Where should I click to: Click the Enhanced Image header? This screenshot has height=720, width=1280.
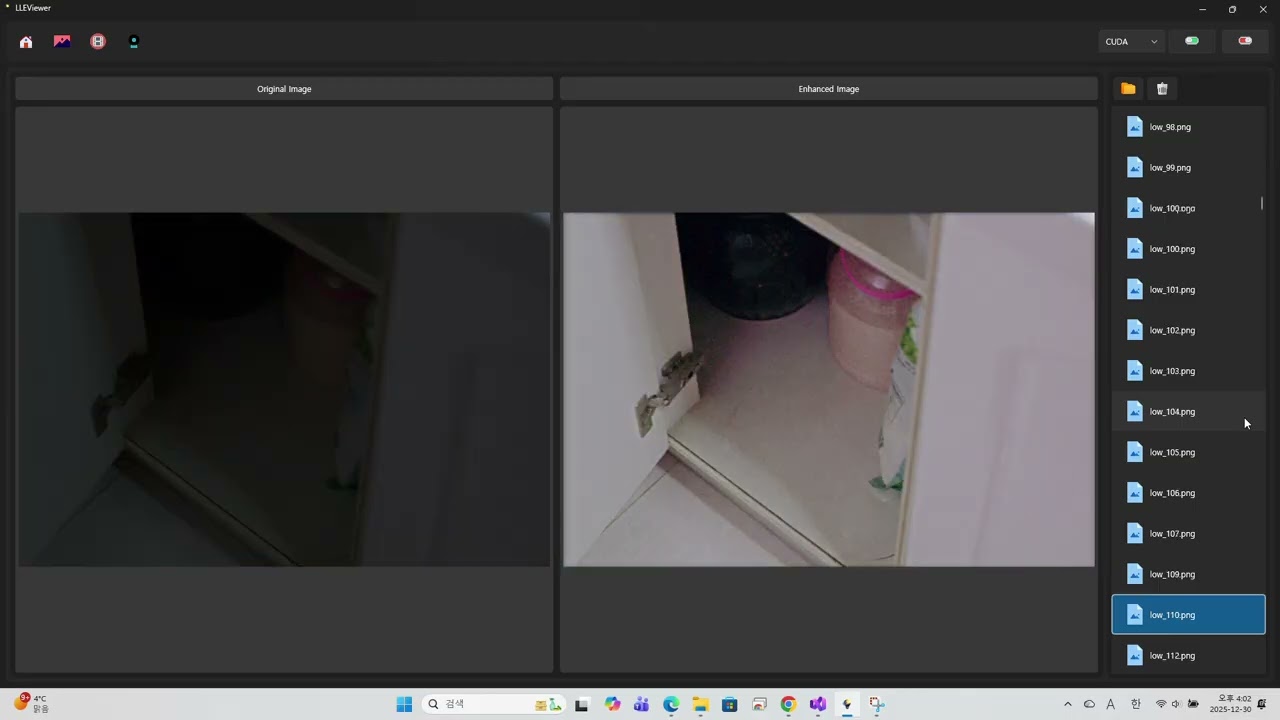click(x=829, y=89)
